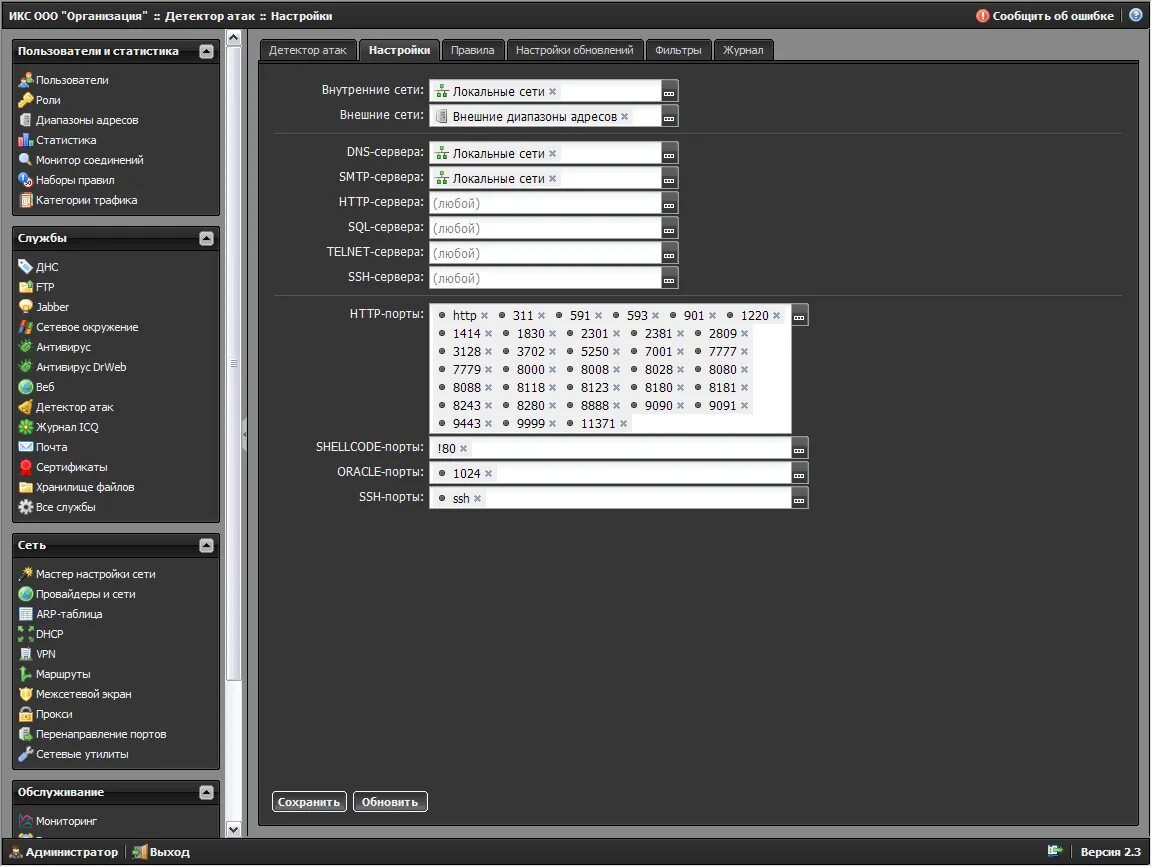Screen dimensions: 1152x867
Task: Open Провайдеры и сети
Action: (77, 594)
